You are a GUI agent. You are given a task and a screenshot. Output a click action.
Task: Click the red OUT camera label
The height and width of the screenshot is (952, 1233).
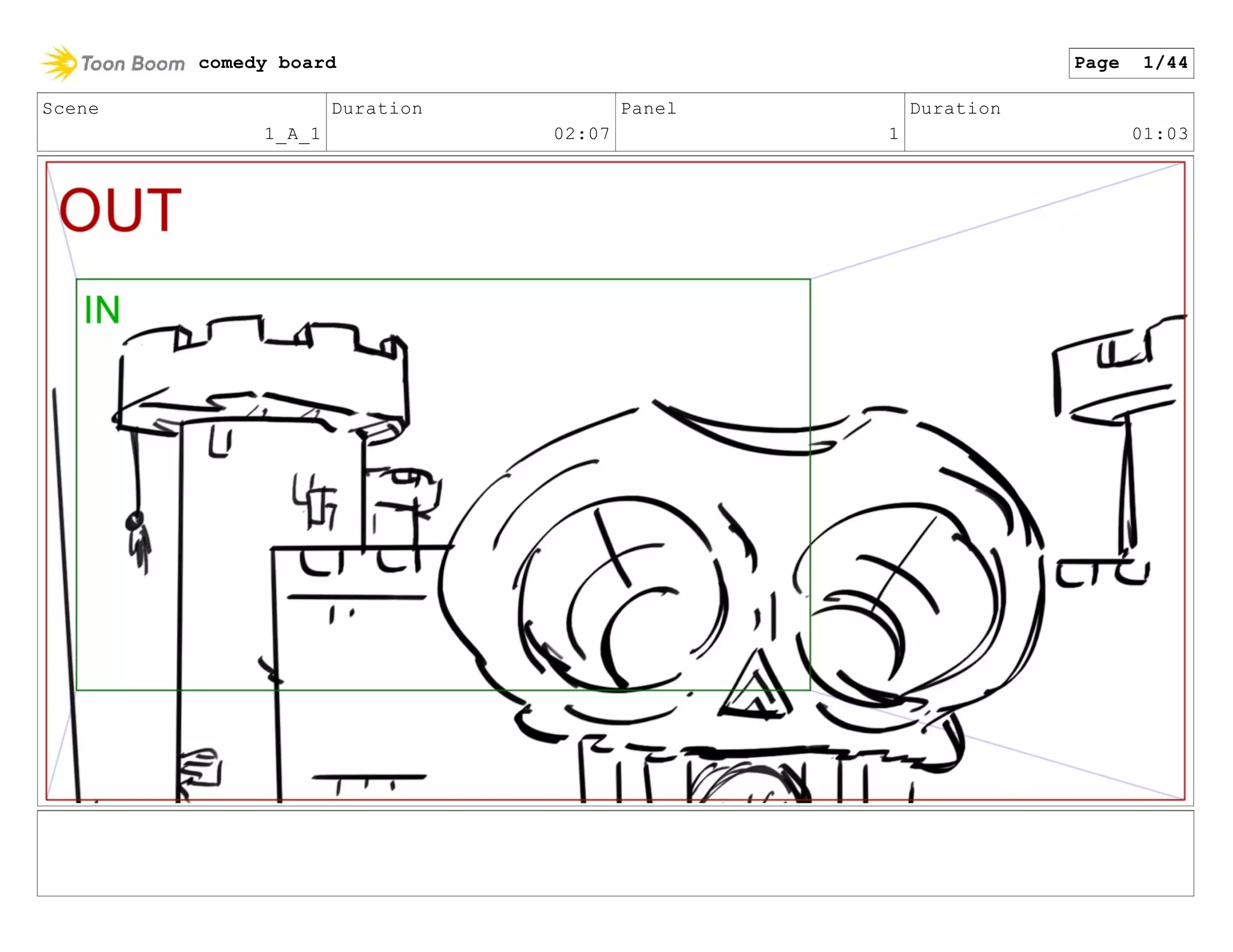(120, 209)
